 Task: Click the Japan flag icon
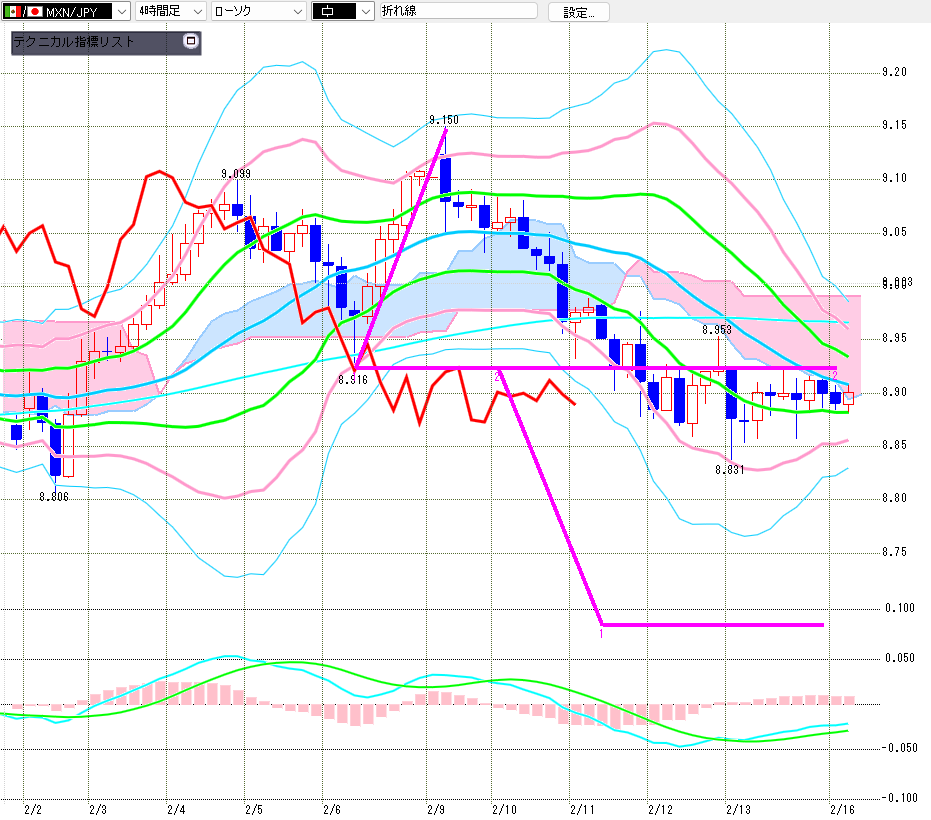pyautogui.click(x=34, y=11)
